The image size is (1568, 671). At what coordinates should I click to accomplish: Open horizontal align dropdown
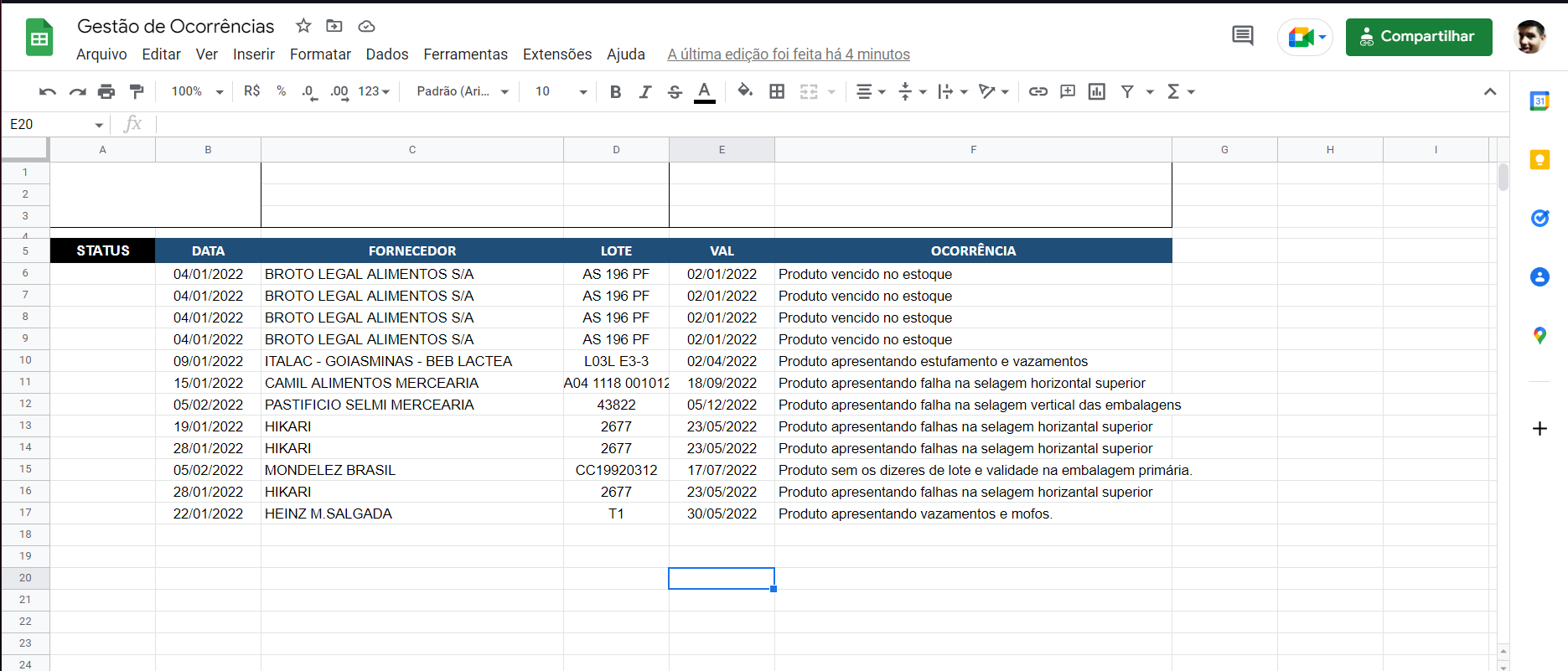871,91
